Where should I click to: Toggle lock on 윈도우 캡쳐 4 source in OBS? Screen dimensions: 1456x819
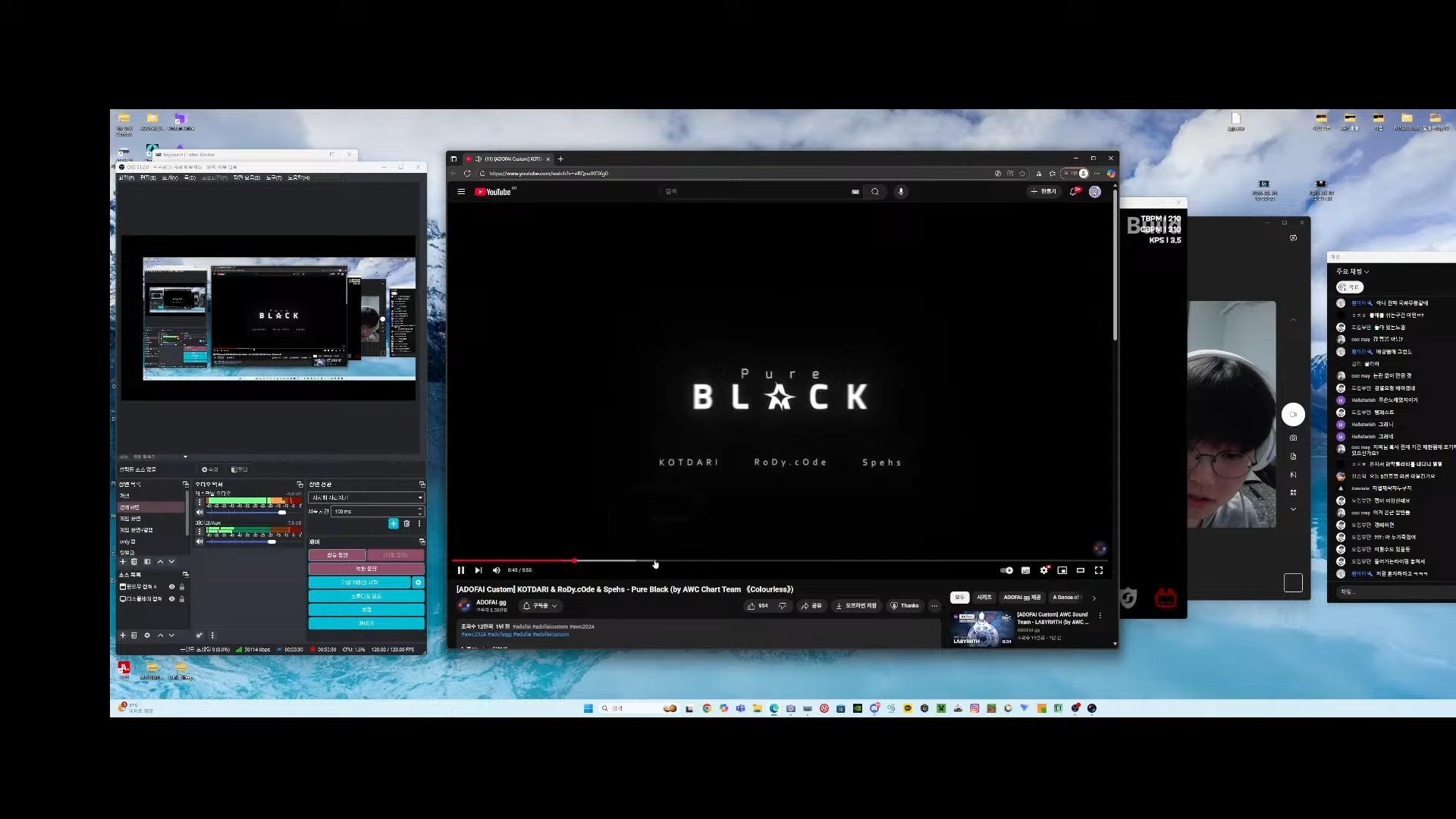(181, 587)
